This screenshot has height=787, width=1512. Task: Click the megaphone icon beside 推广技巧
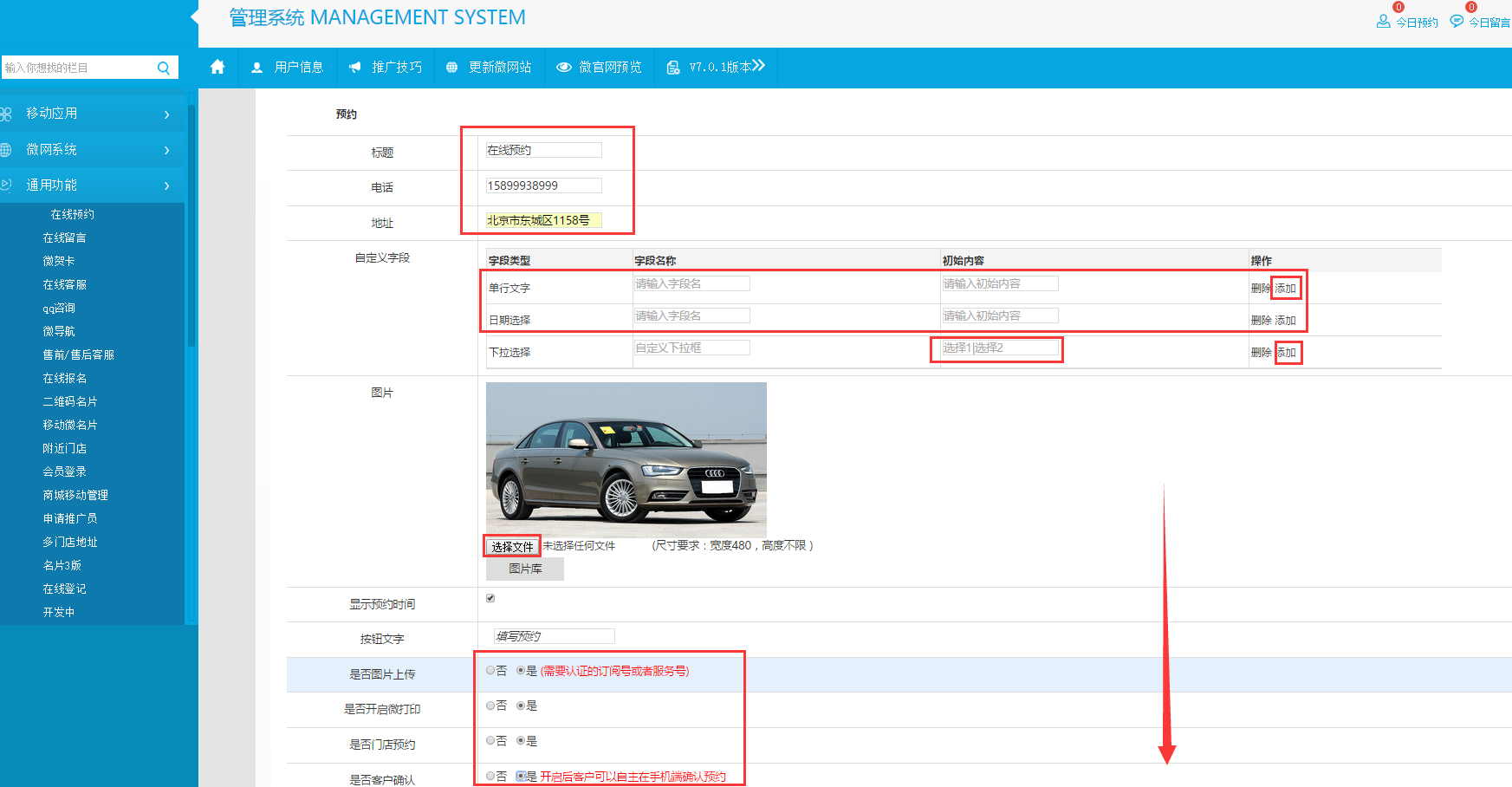pos(354,68)
